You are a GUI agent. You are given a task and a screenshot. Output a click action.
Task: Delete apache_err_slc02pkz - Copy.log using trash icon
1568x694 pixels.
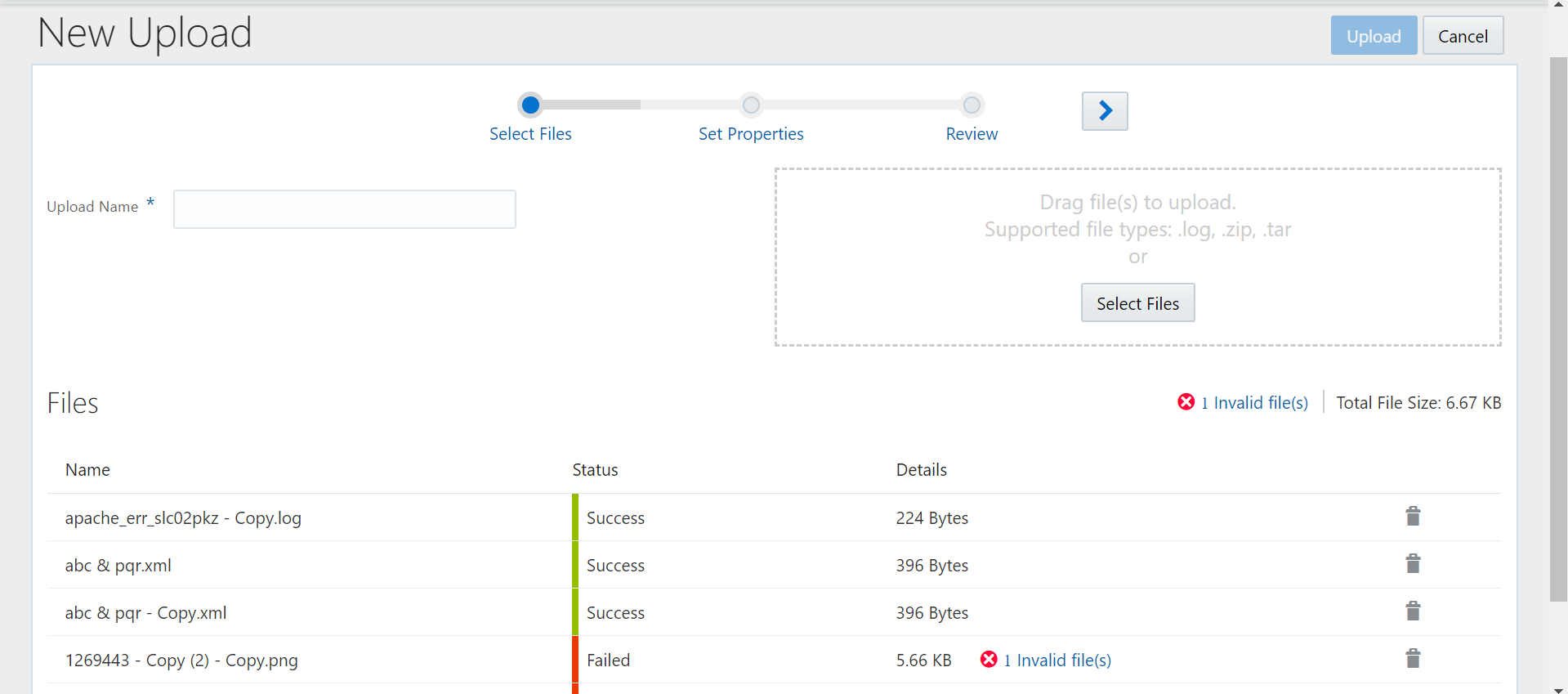1413,517
